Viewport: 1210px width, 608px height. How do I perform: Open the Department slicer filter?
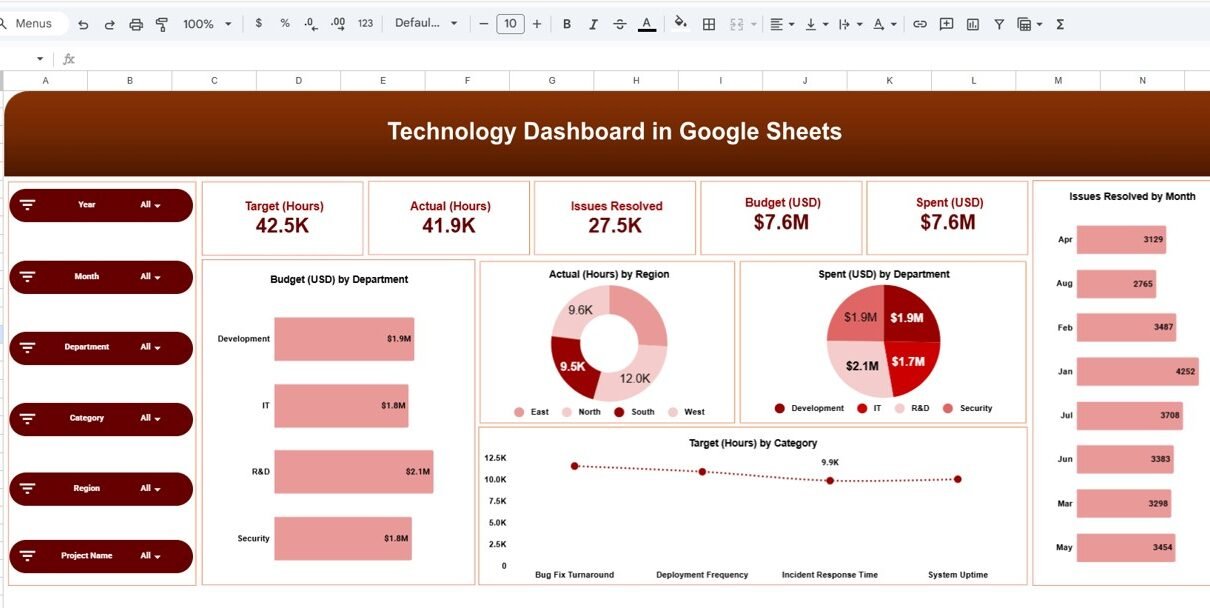point(151,347)
